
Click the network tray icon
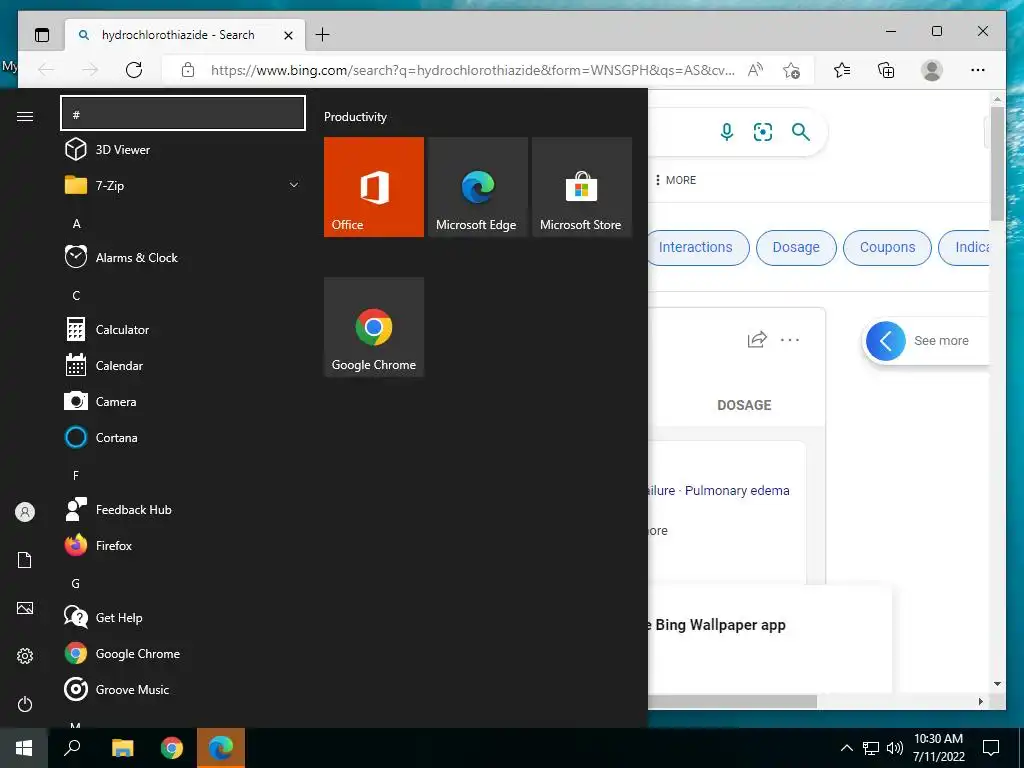(871, 748)
